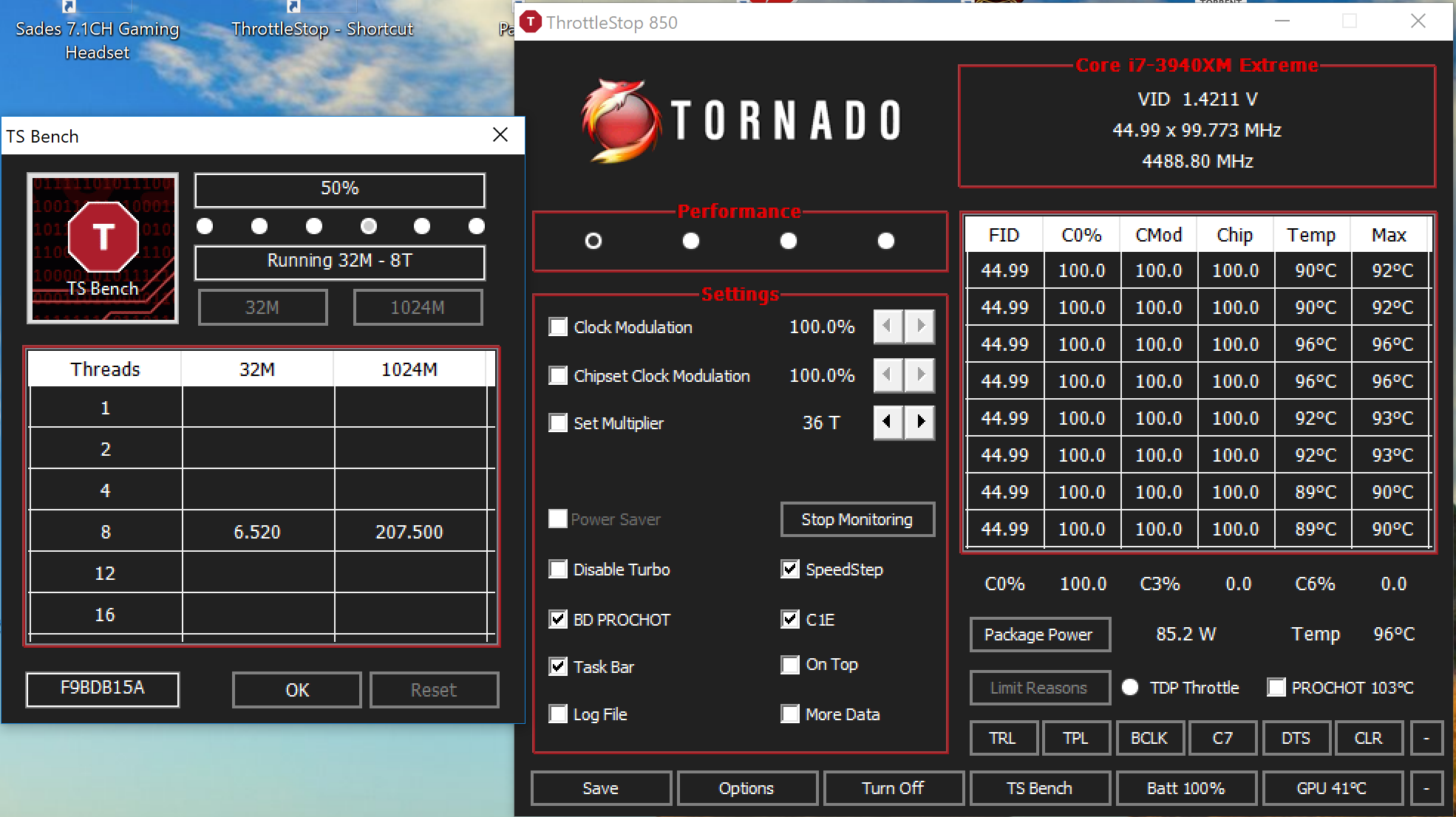Click the Package Power button
Screen dimensions: 1456x817
pos(1039,635)
